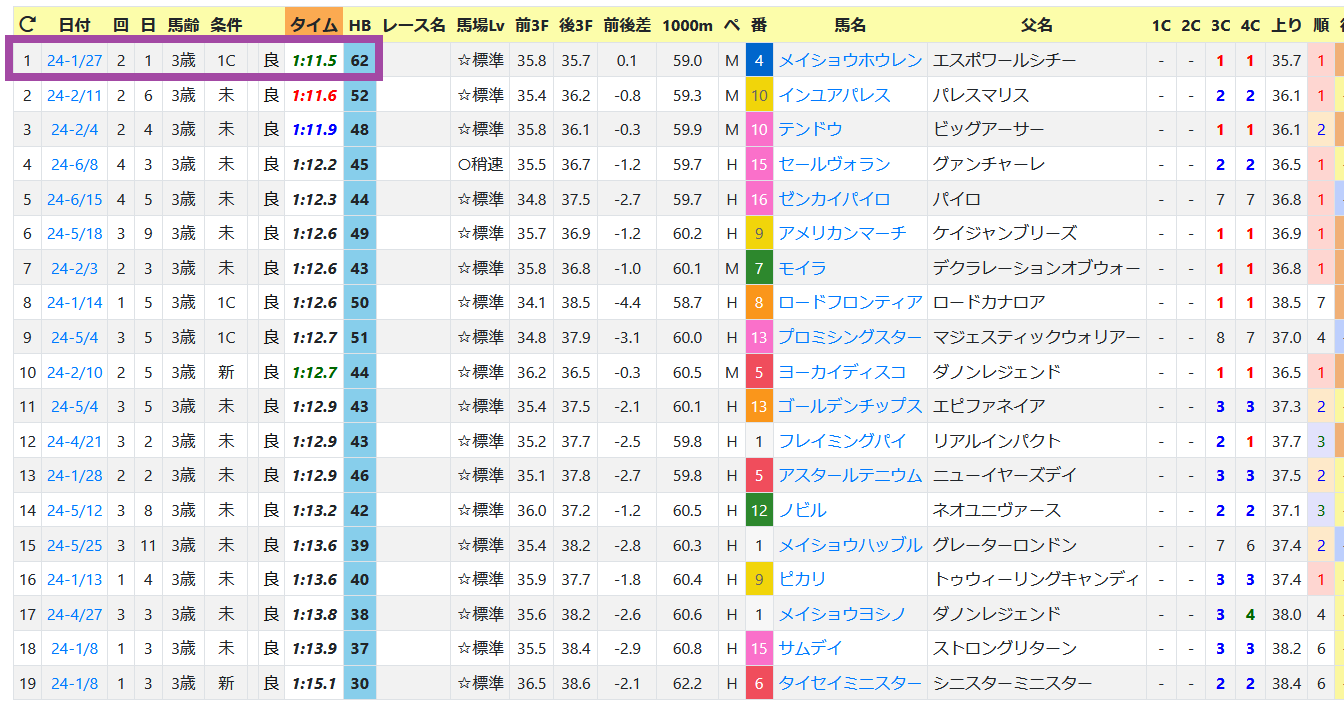Sort by the 前3F column header
The height and width of the screenshot is (709, 1344).
(x=531, y=25)
